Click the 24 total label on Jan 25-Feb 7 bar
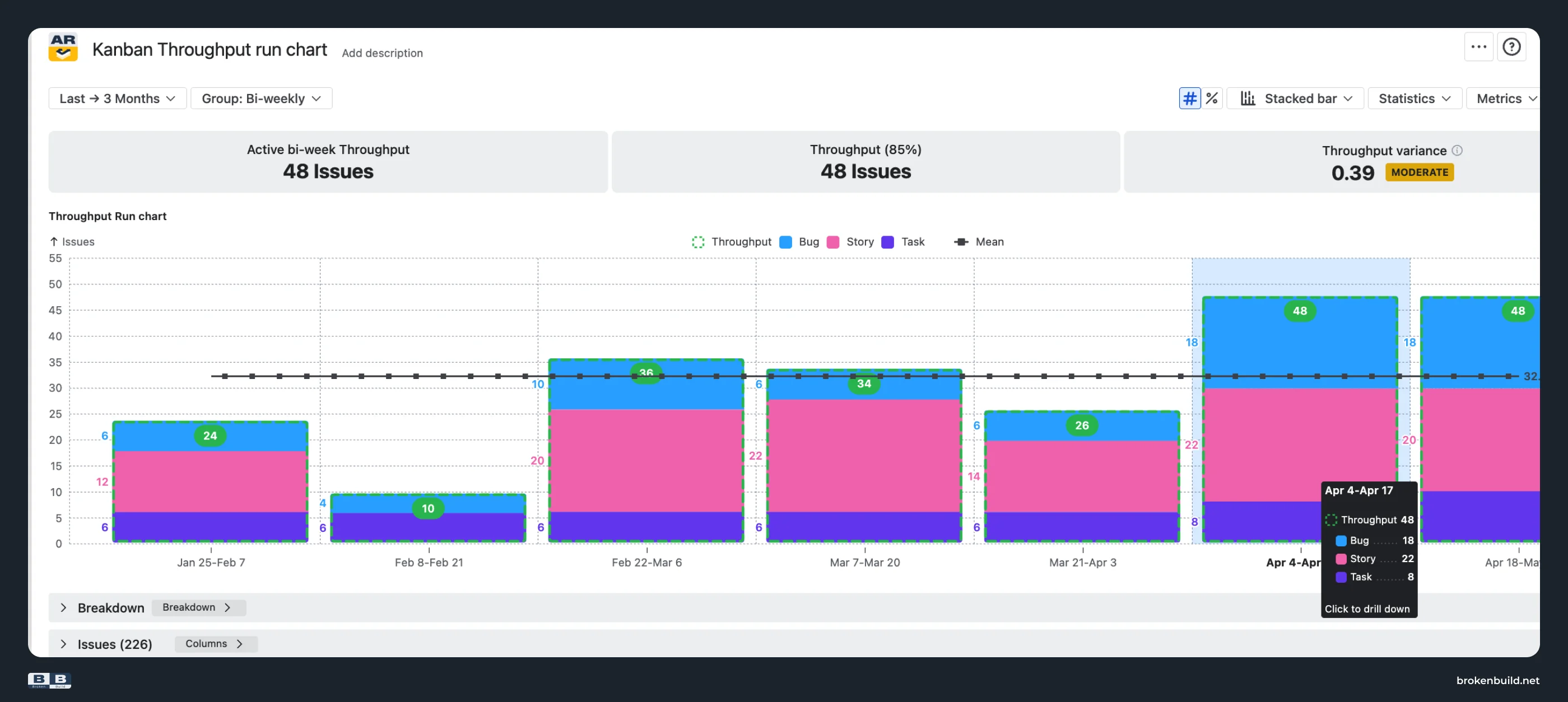Viewport: 1568px width, 702px height. click(x=210, y=436)
